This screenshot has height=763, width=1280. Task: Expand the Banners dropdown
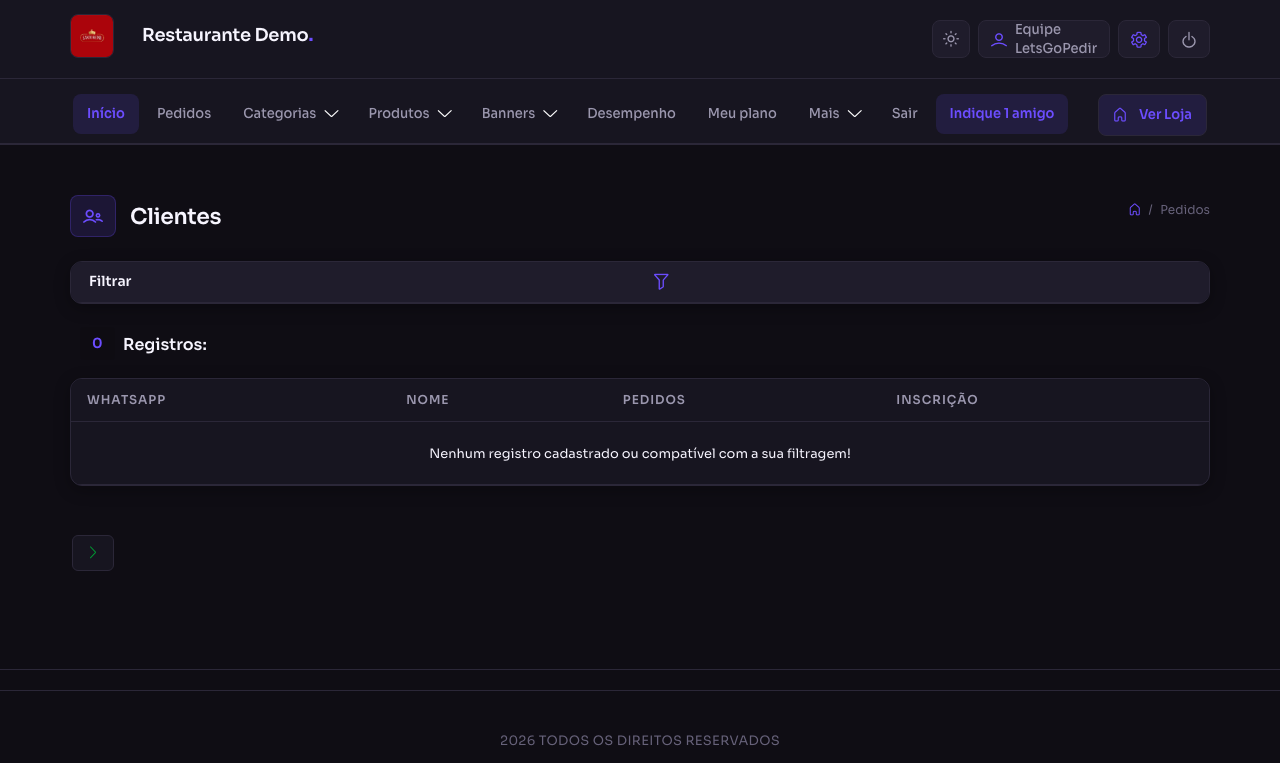tap(519, 114)
